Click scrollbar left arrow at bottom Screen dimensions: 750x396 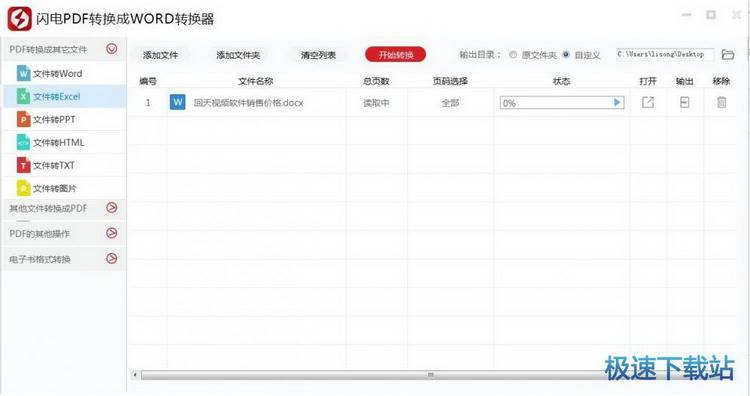[135, 374]
